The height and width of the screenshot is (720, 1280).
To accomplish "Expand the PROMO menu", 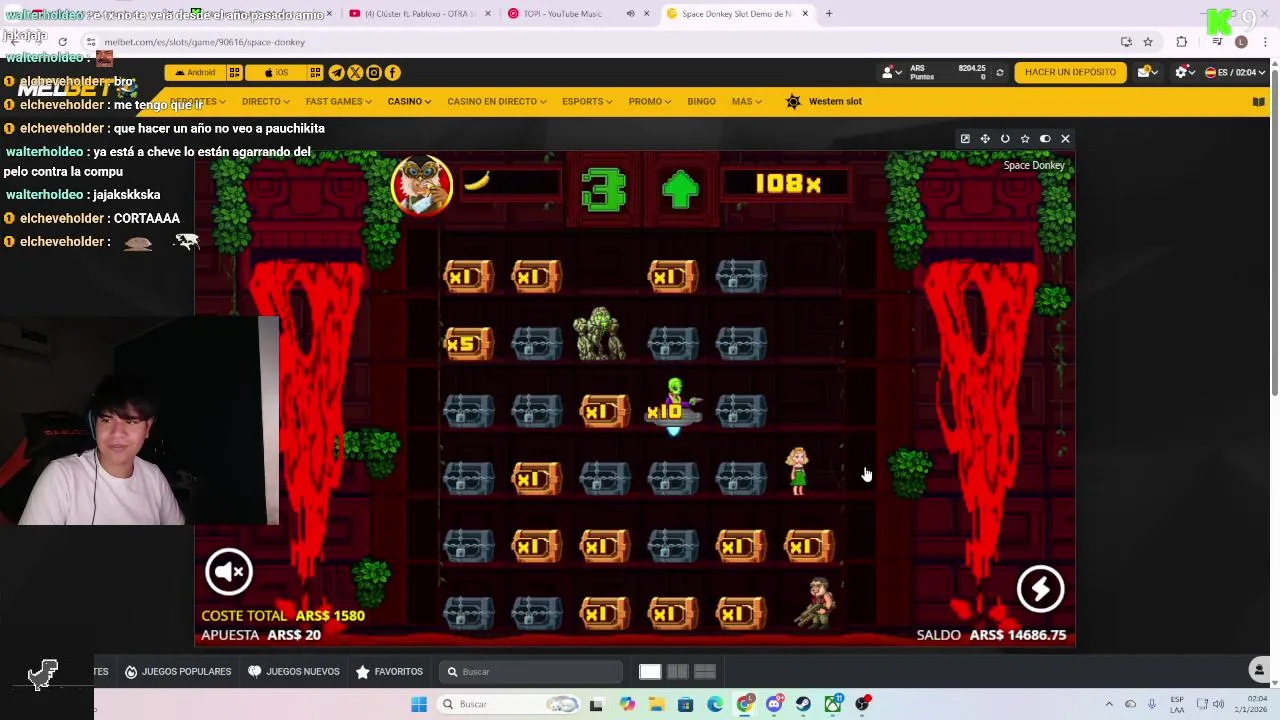I will [x=650, y=101].
